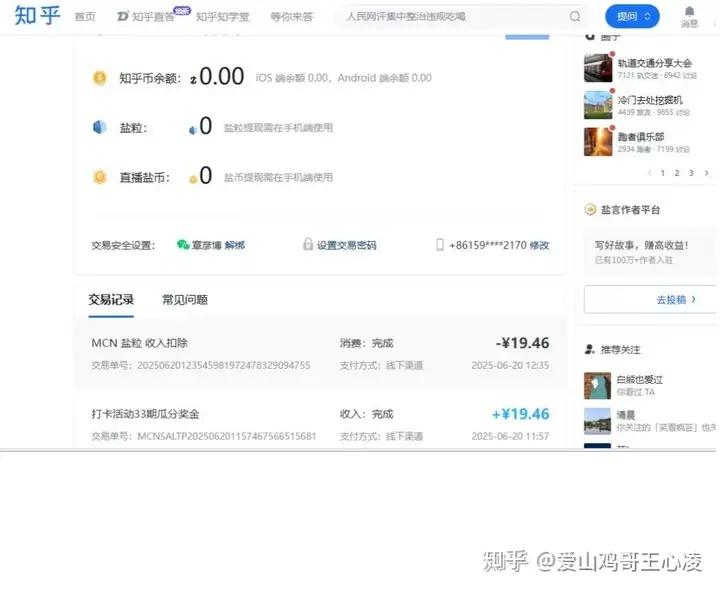
Task: Go to circles page 2
Action: pyautogui.click(x=677, y=173)
